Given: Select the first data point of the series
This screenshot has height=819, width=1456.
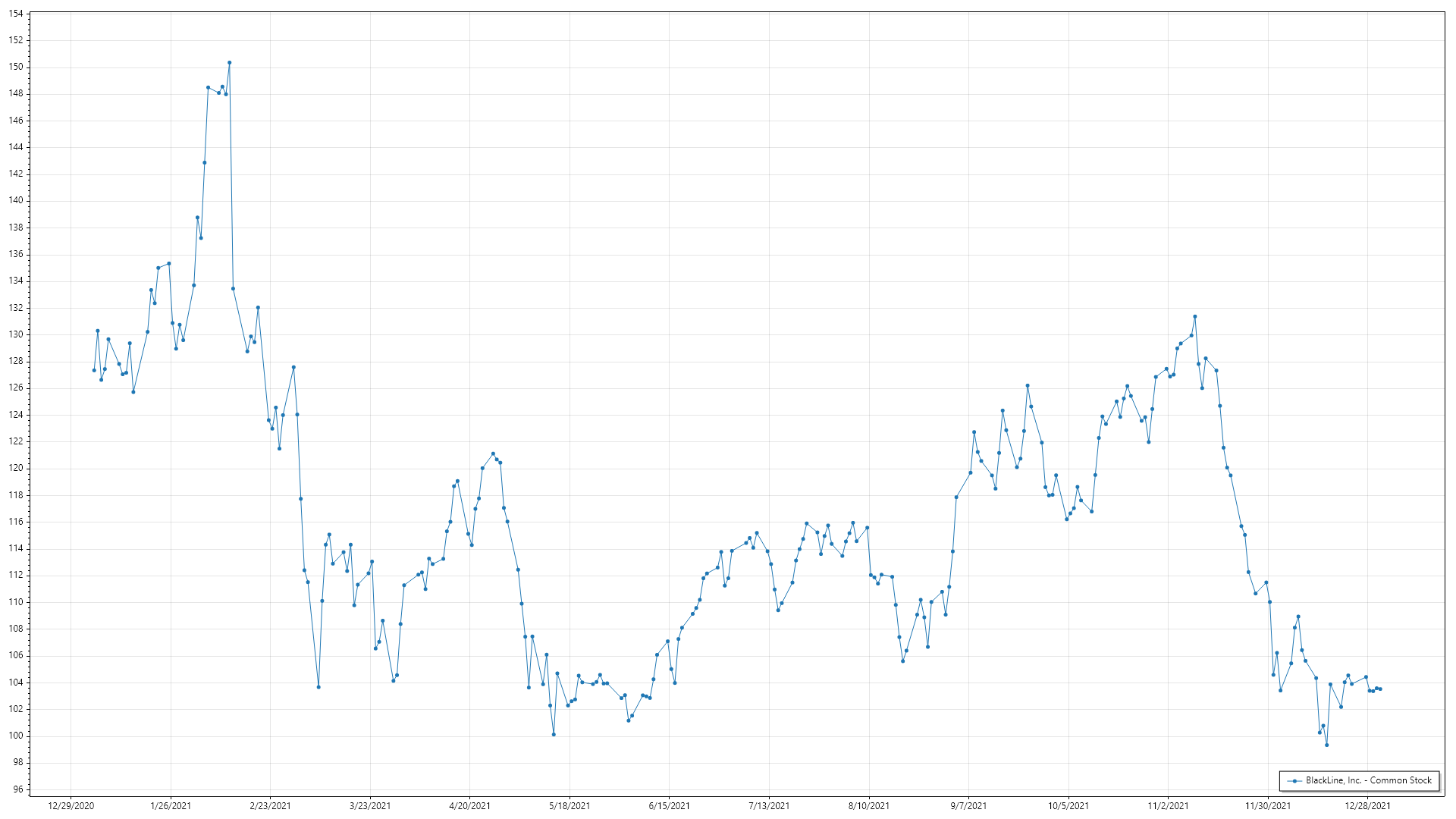Looking at the screenshot, I should [x=94, y=370].
